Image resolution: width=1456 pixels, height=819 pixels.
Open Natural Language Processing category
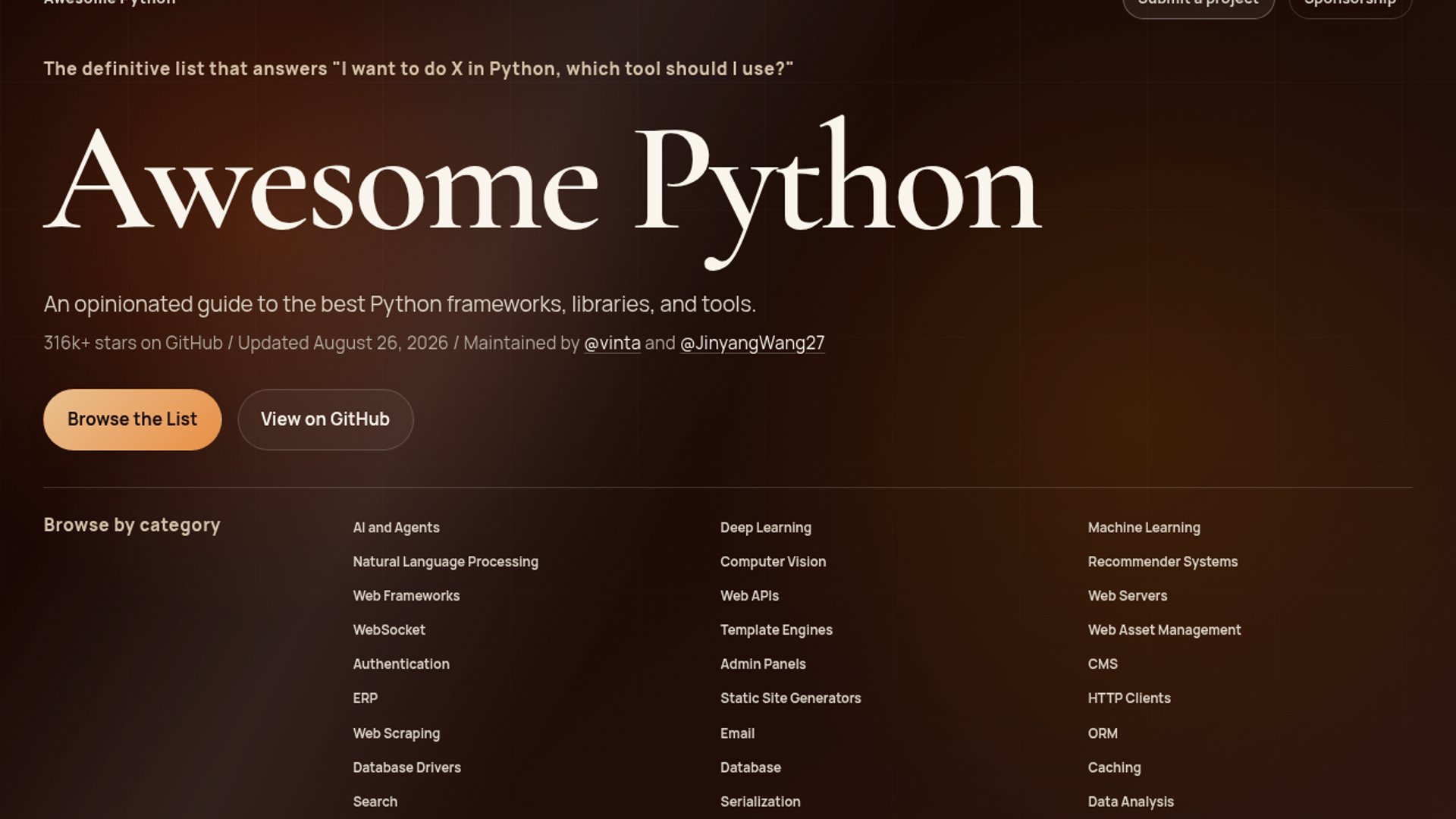point(445,562)
